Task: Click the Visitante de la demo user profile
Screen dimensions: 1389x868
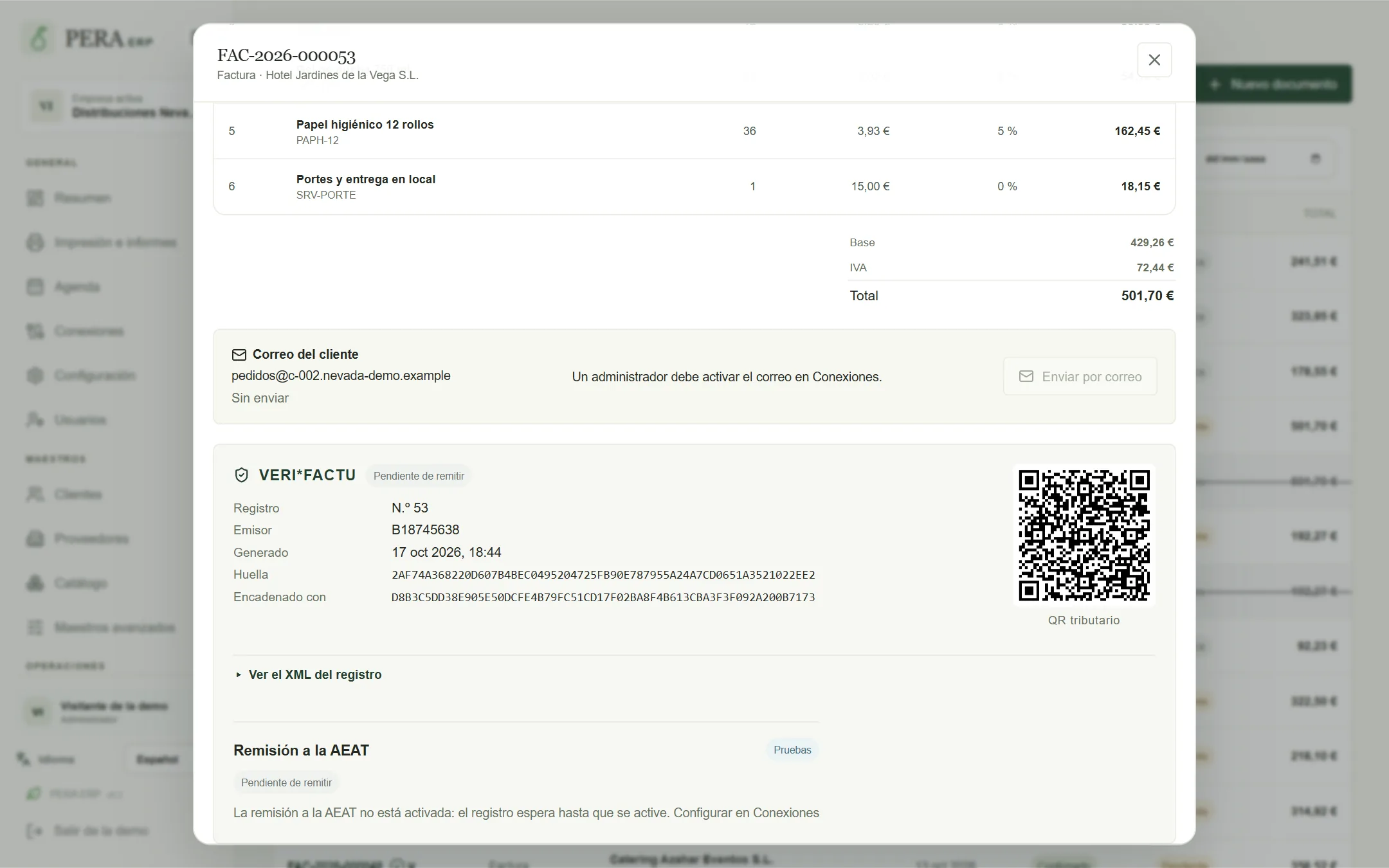Action: click(x=106, y=711)
